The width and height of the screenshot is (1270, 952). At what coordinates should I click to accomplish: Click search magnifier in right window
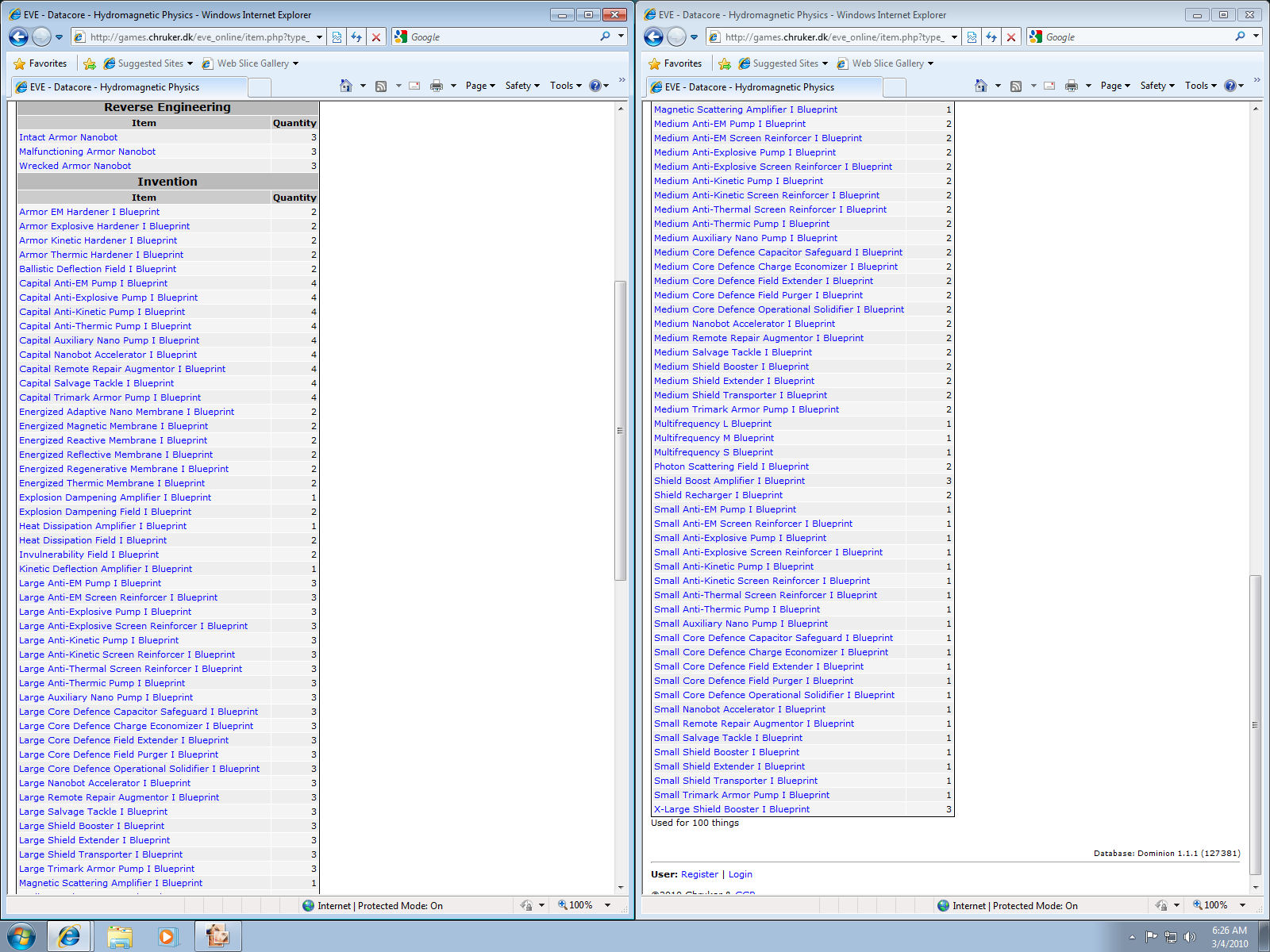(x=1241, y=36)
